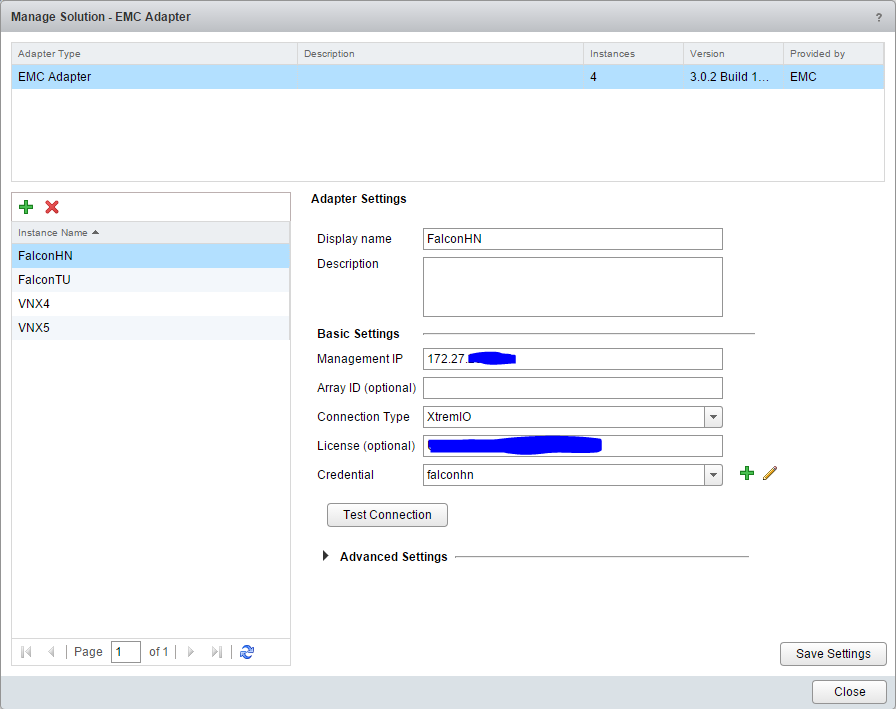The image size is (896, 709).
Task: Expand the Advanced Settings section
Action: tap(326, 556)
